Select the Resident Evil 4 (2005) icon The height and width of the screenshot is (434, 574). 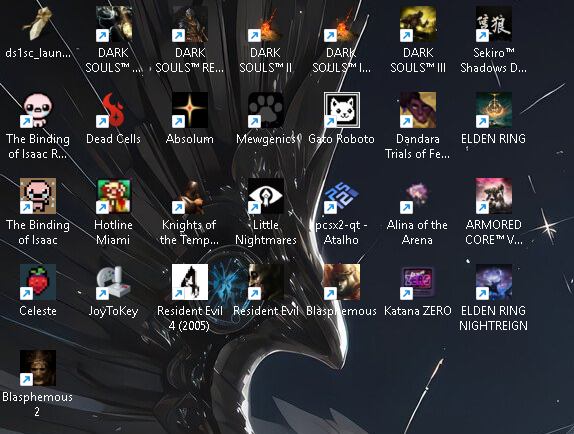(x=190, y=282)
